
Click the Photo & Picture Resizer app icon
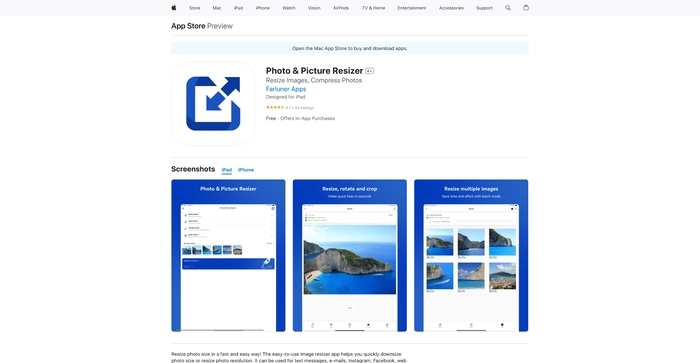click(x=213, y=104)
